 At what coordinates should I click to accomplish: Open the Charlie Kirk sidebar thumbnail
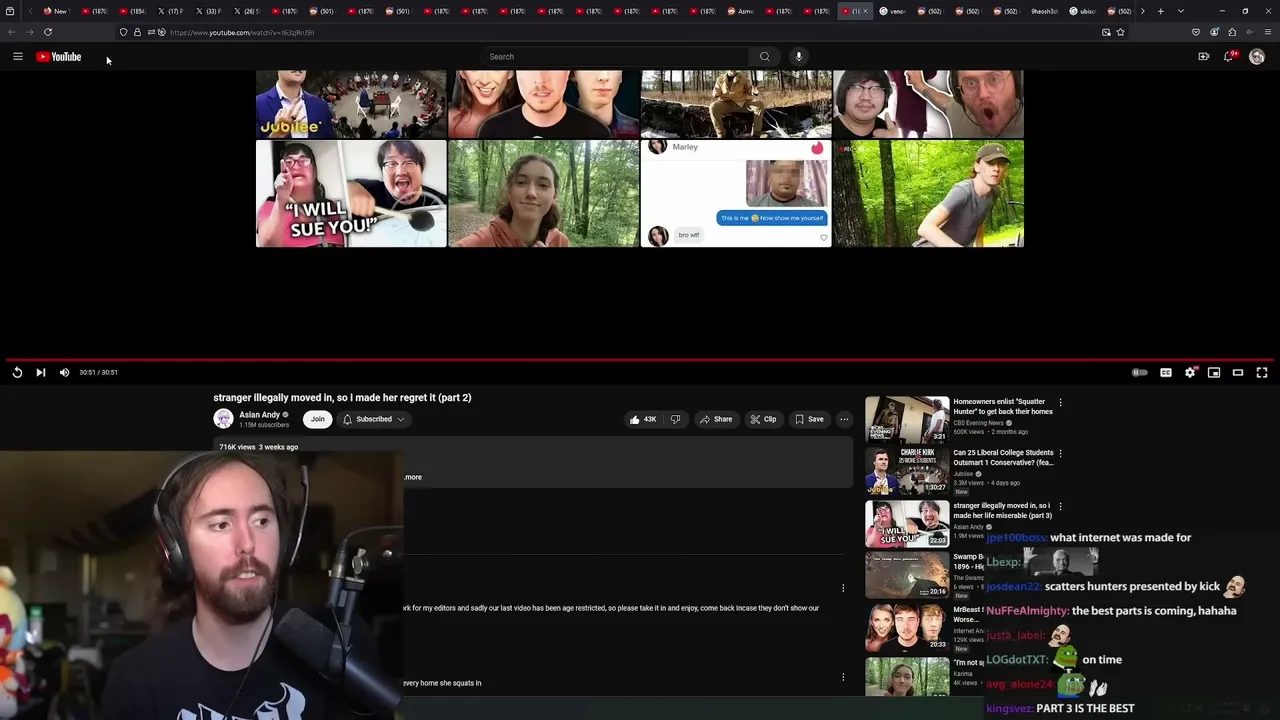pos(907,471)
